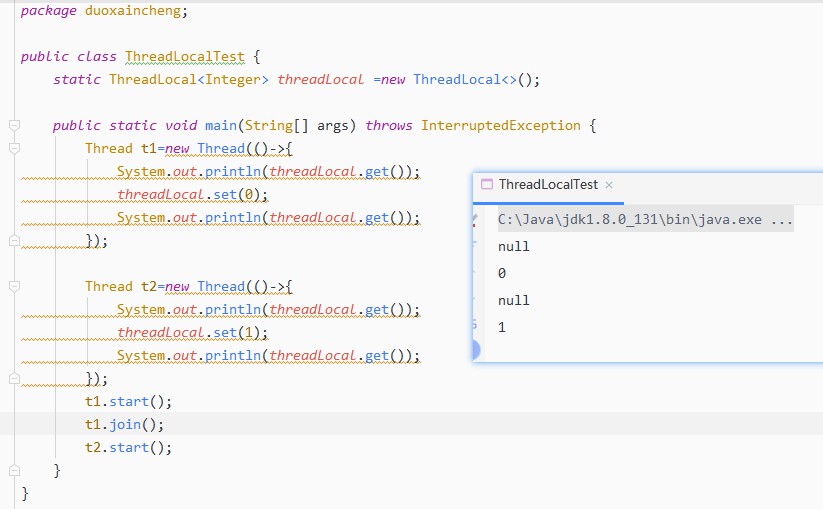Click the Thread t2 variable declaration

(121, 287)
